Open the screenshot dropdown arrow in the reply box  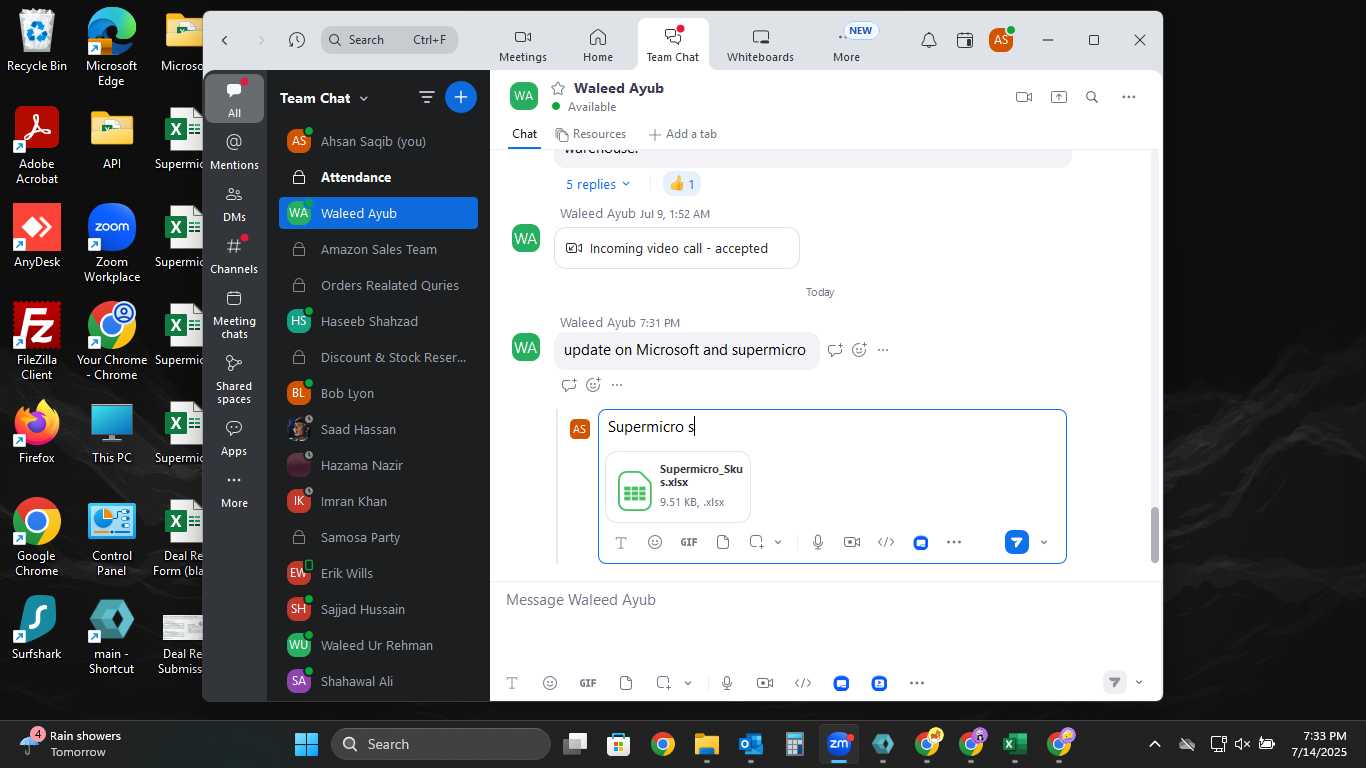(x=778, y=542)
